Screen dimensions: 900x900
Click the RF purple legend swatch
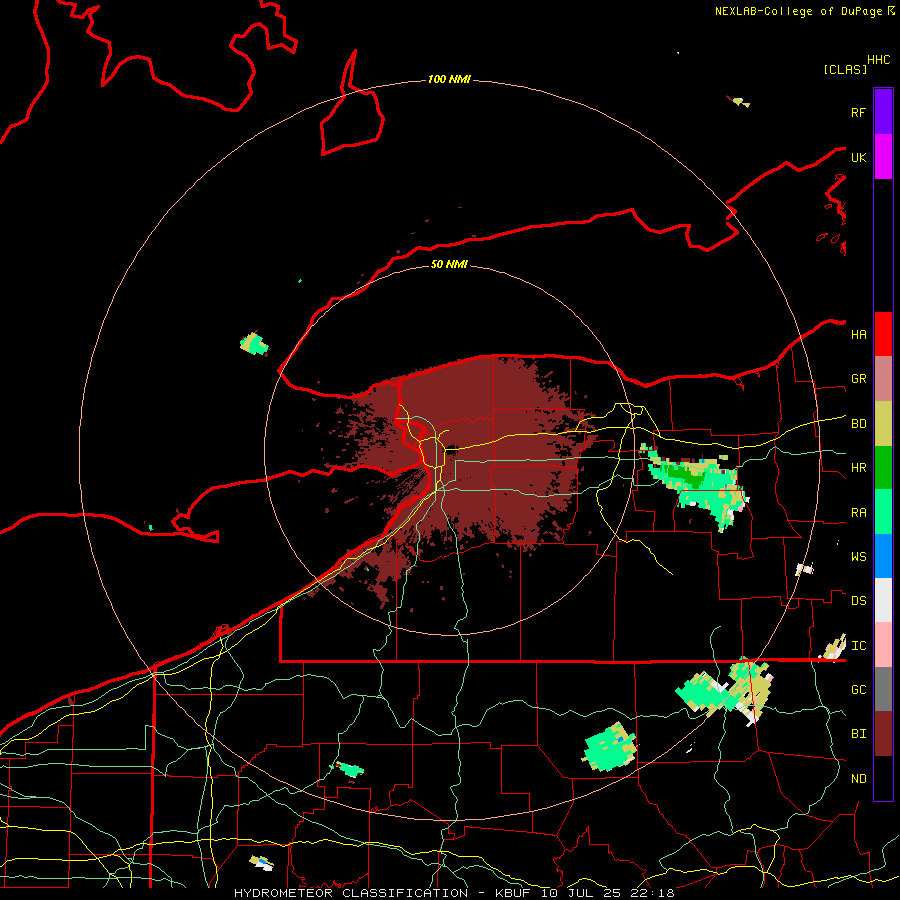[x=883, y=112]
